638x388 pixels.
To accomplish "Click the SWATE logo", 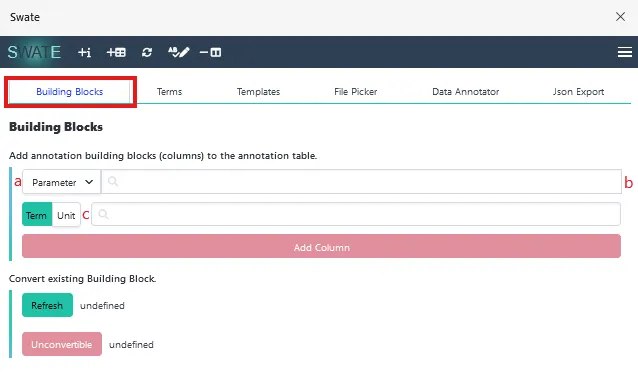I will (34, 52).
